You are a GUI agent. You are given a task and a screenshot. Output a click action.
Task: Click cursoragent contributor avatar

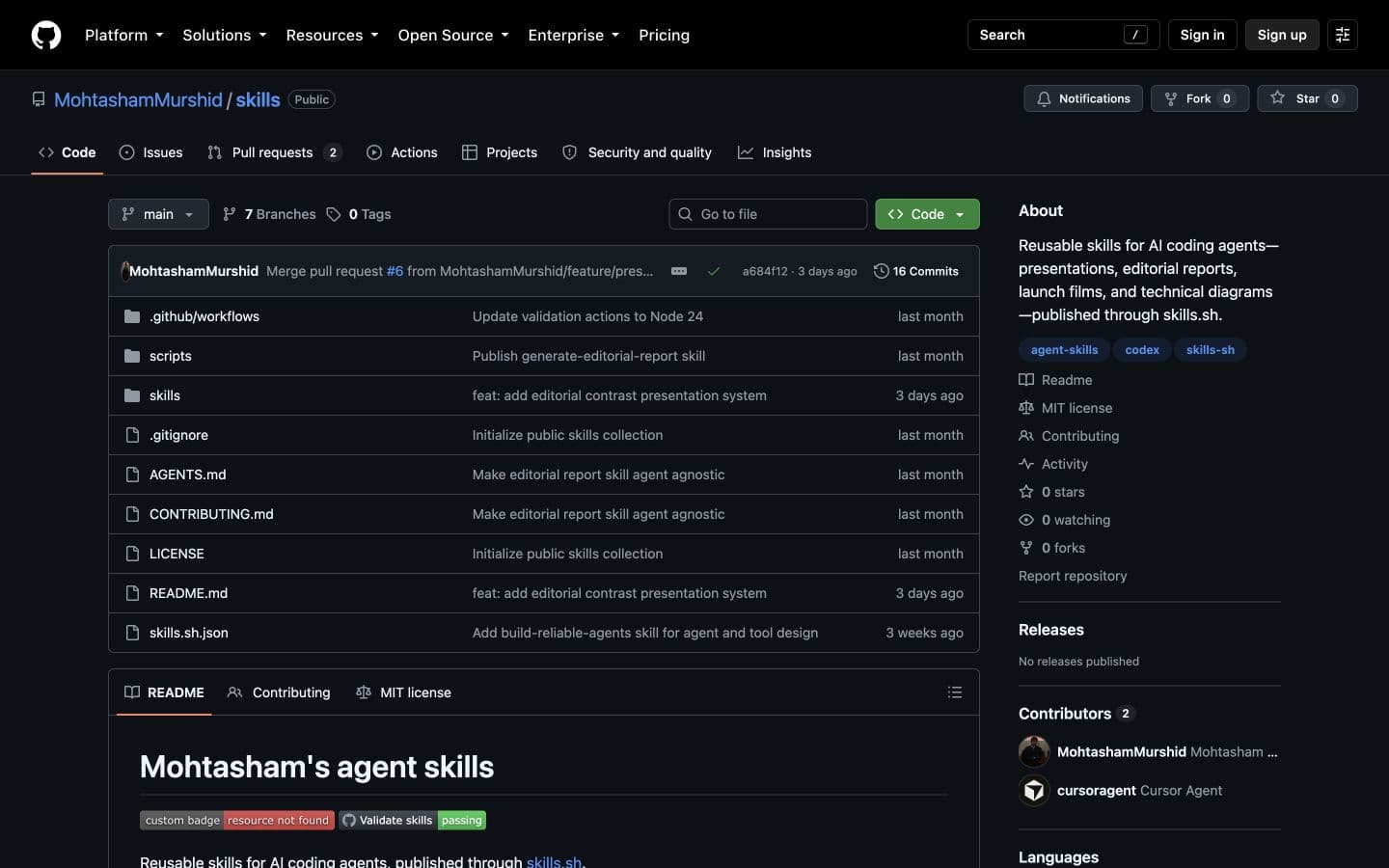tap(1034, 790)
